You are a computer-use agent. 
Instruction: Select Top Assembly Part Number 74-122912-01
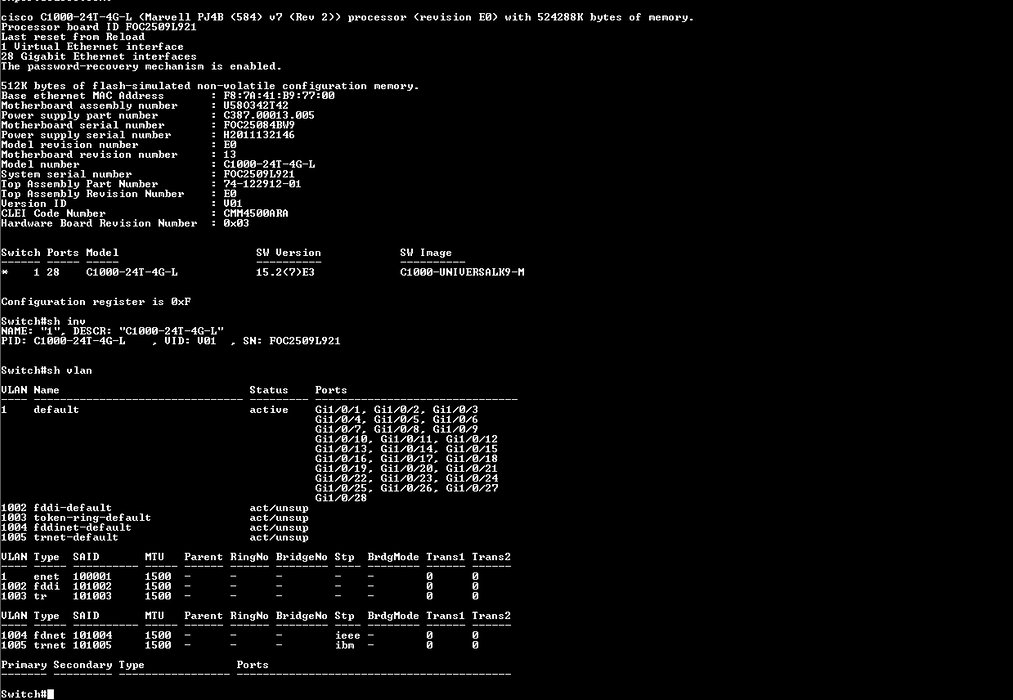[x=262, y=184]
